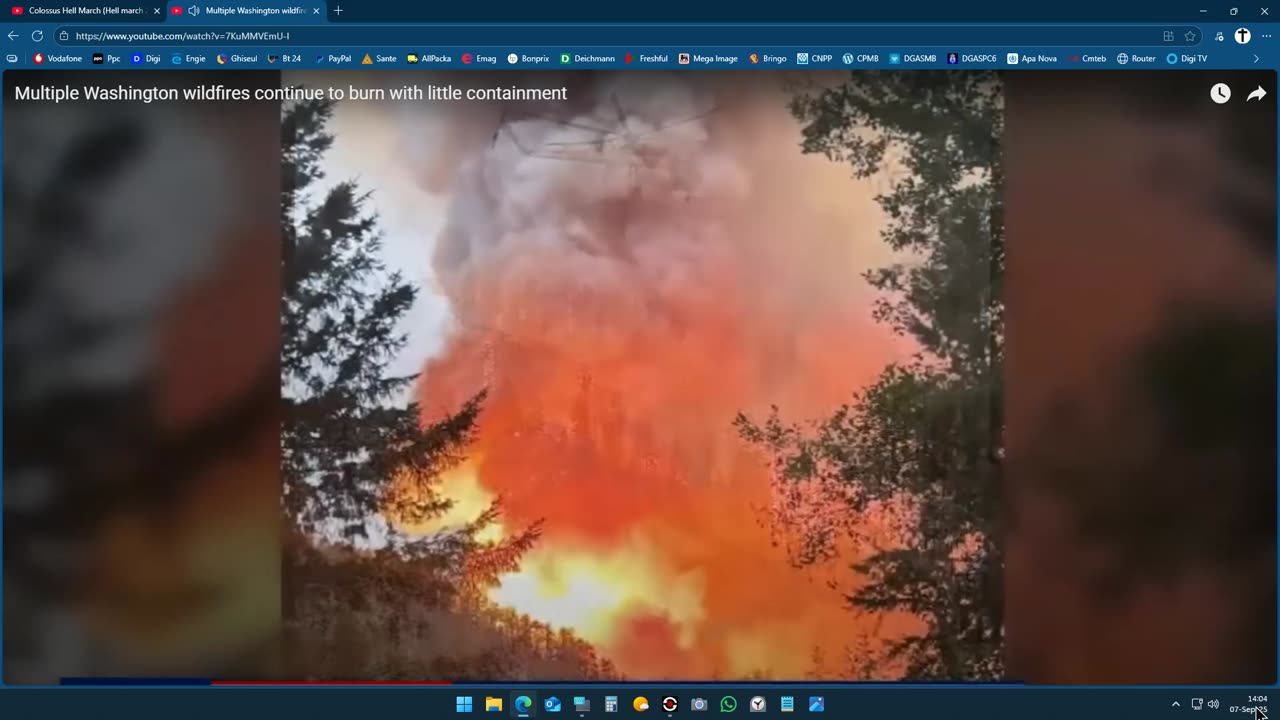Add page to favorites with star icon
1280x720 pixels.
tap(1190, 36)
